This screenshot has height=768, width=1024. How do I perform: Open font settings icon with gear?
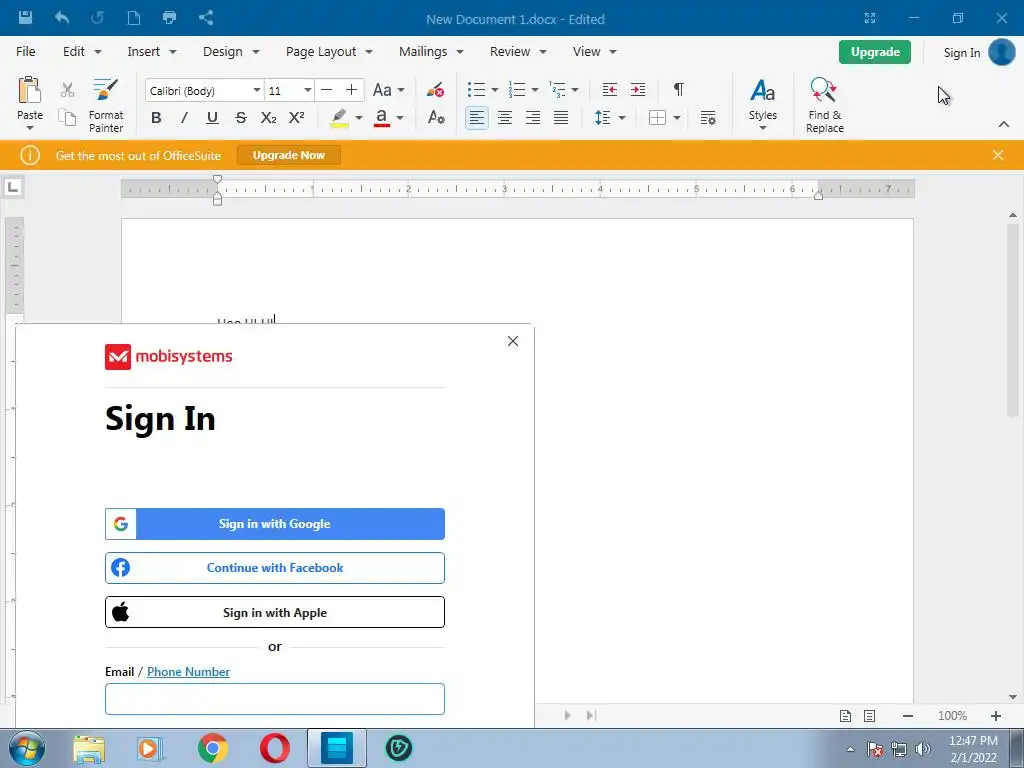coord(436,118)
